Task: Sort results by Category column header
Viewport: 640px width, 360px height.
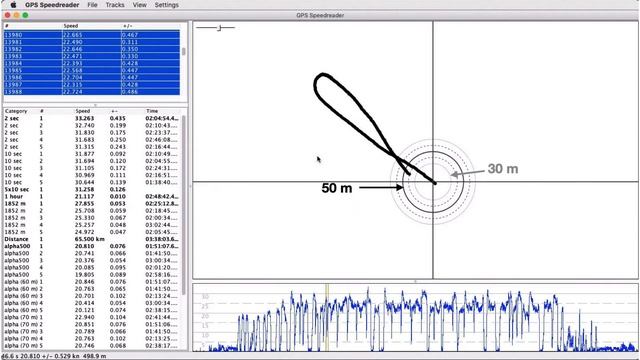Action: [16, 111]
